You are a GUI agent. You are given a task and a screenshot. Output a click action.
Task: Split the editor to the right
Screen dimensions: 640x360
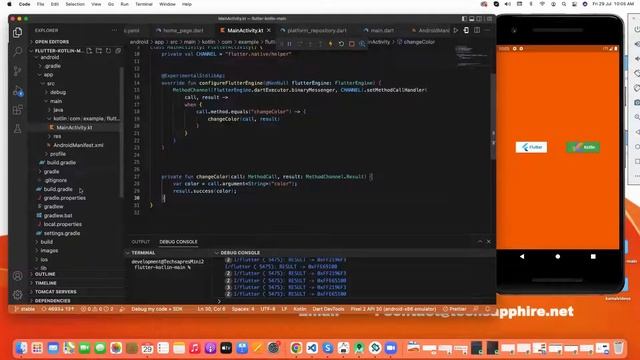point(477,30)
